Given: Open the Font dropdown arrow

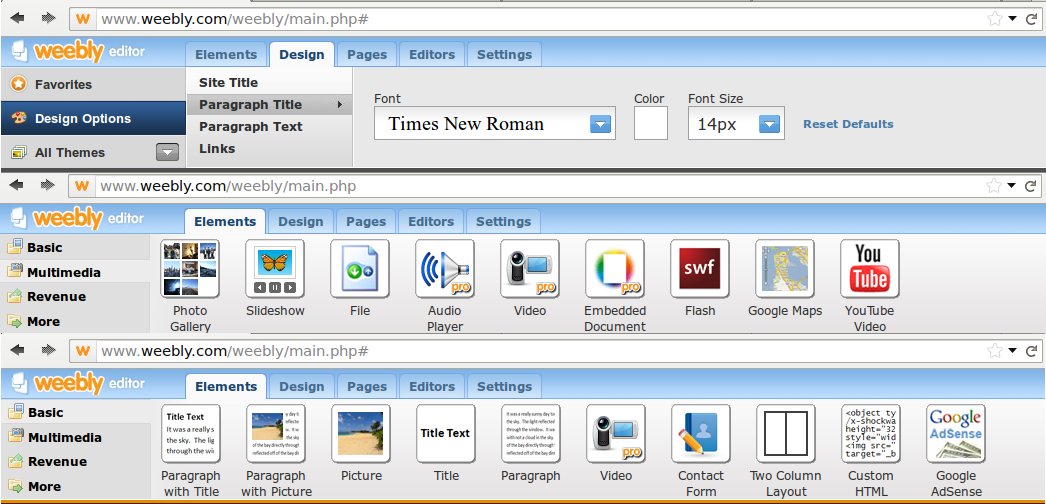Looking at the screenshot, I should [x=600, y=124].
